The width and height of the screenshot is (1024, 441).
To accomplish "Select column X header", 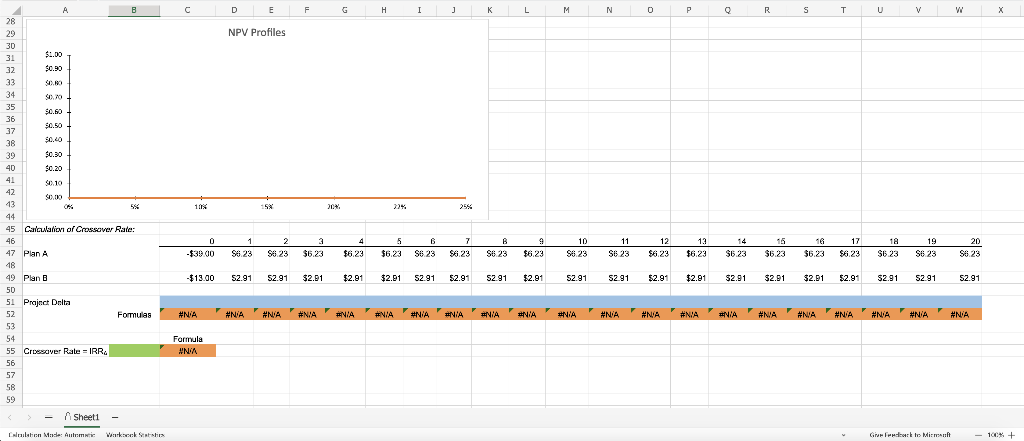I will click(x=1000, y=10).
